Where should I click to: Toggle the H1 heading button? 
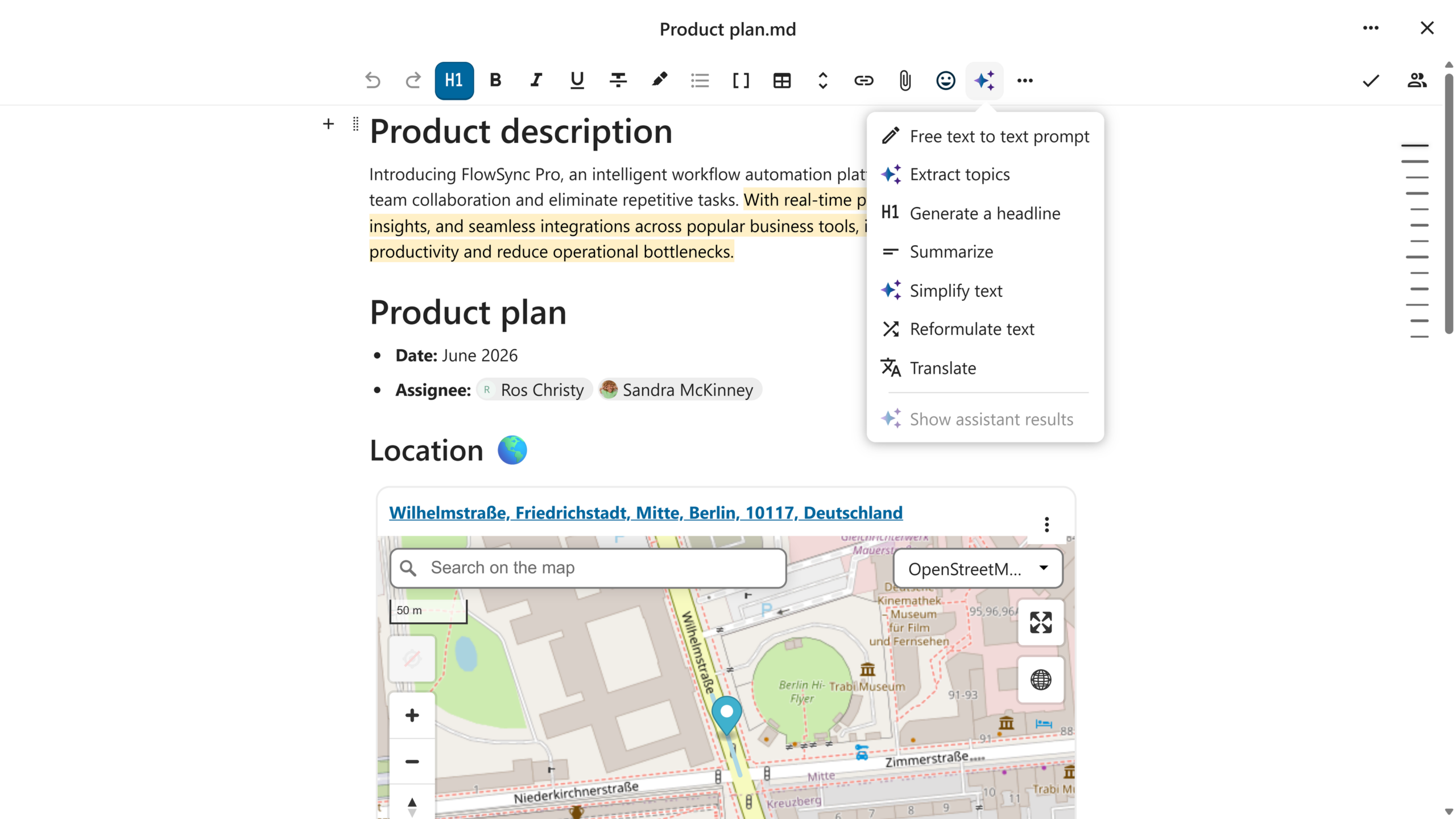[x=454, y=80]
